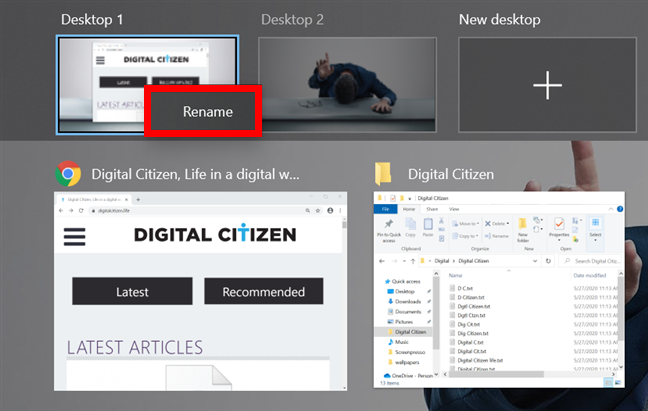Click Explorer's up one level arrow

point(412,261)
